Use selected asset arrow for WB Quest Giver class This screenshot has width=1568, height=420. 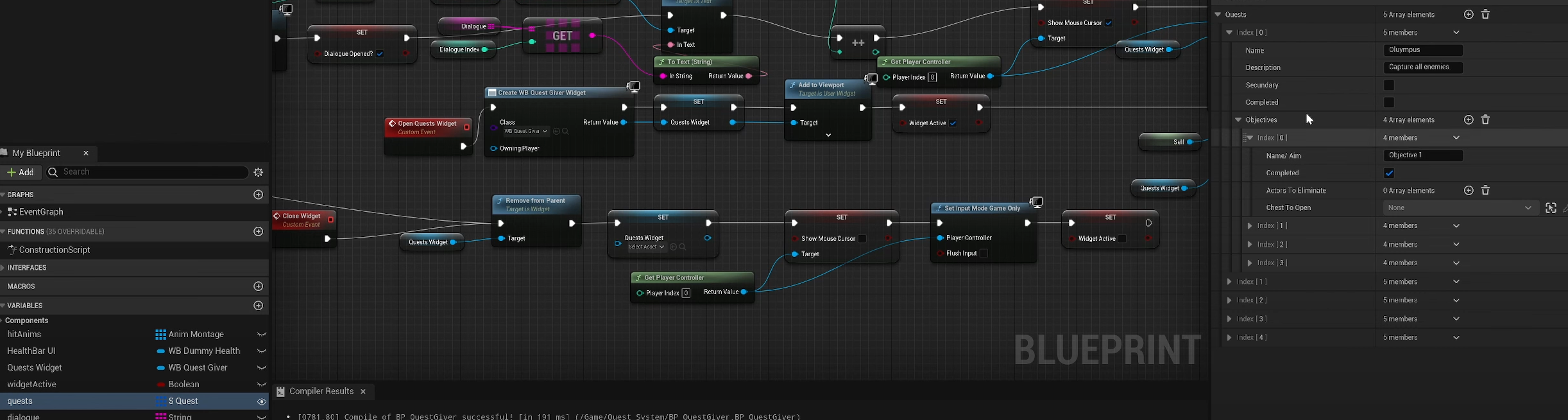pos(556,132)
